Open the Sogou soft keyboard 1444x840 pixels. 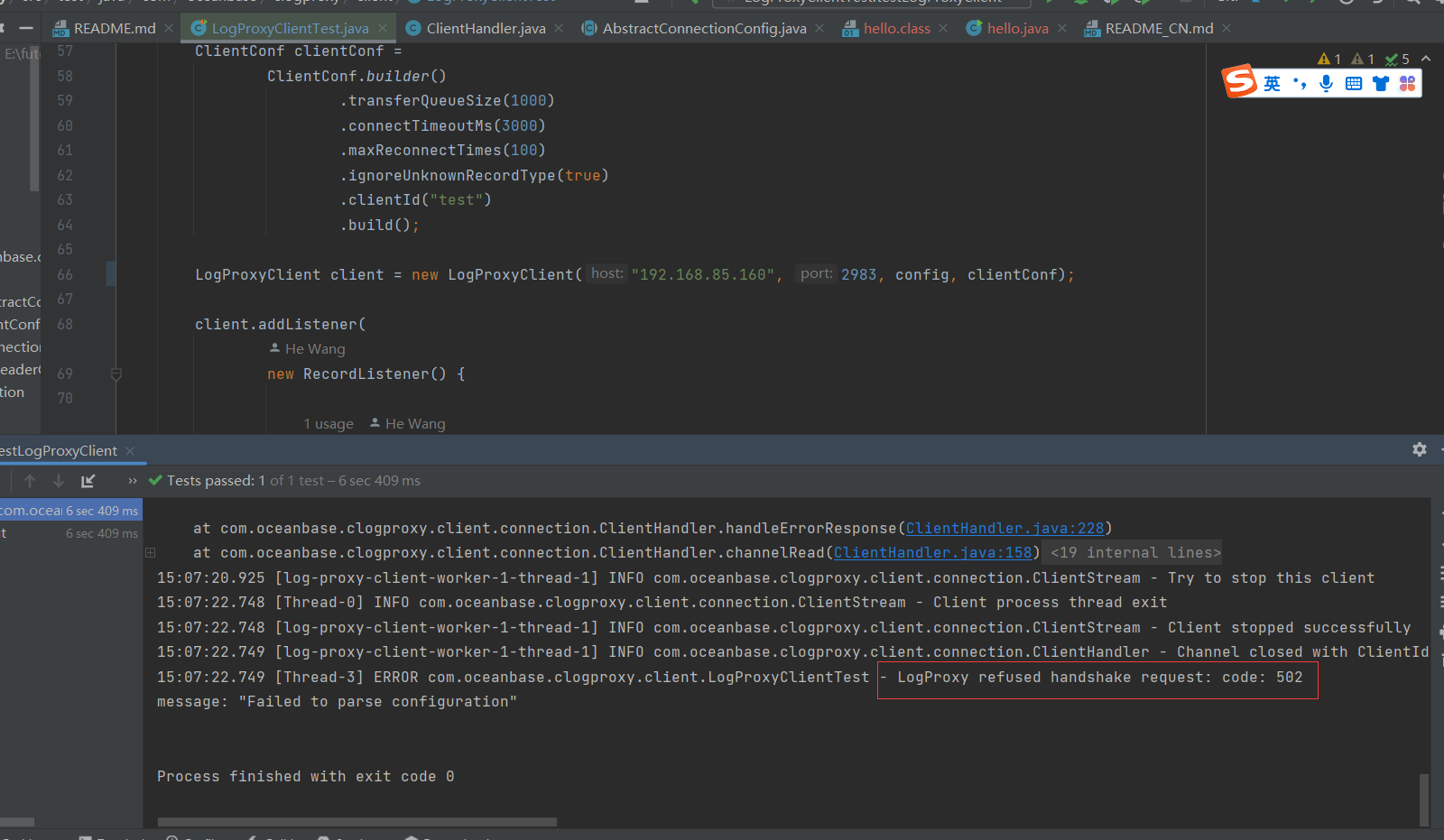coord(1353,84)
